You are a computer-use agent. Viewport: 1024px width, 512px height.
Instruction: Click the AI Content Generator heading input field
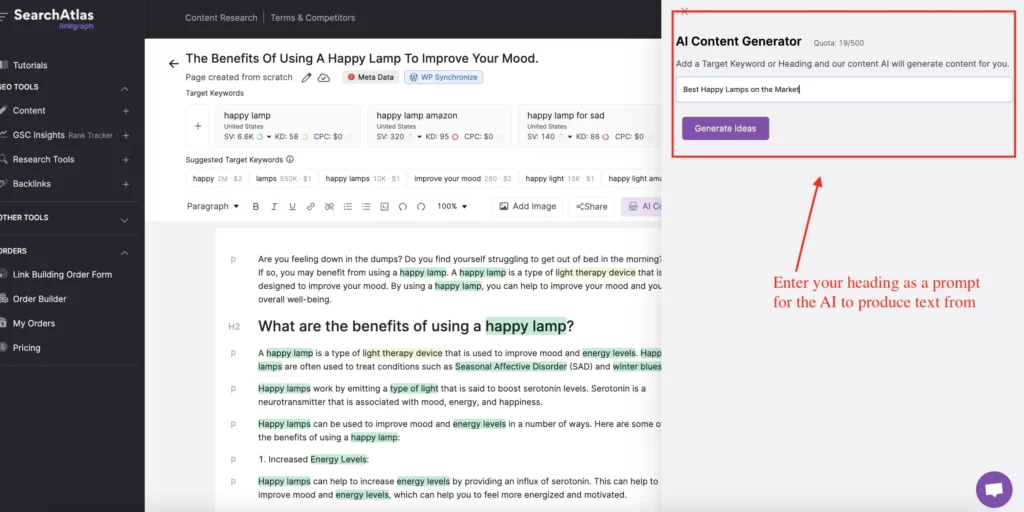(x=843, y=89)
